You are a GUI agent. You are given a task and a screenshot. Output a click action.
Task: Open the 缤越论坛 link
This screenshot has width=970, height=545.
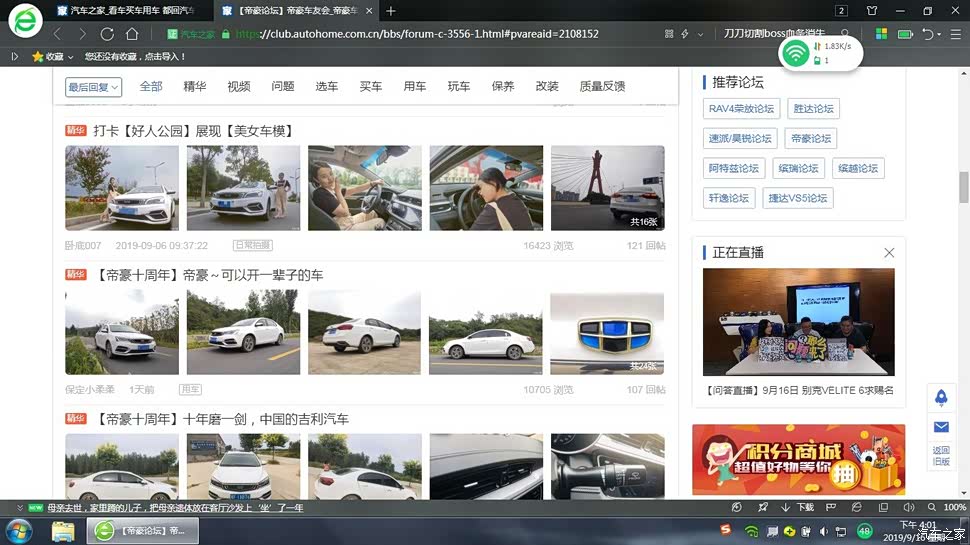[x=858, y=168]
